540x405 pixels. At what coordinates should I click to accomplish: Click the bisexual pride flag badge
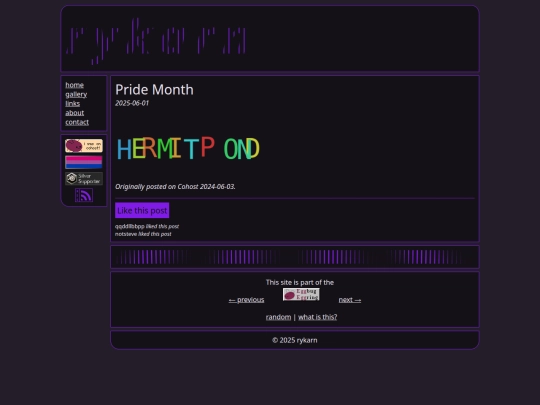click(x=84, y=162)
